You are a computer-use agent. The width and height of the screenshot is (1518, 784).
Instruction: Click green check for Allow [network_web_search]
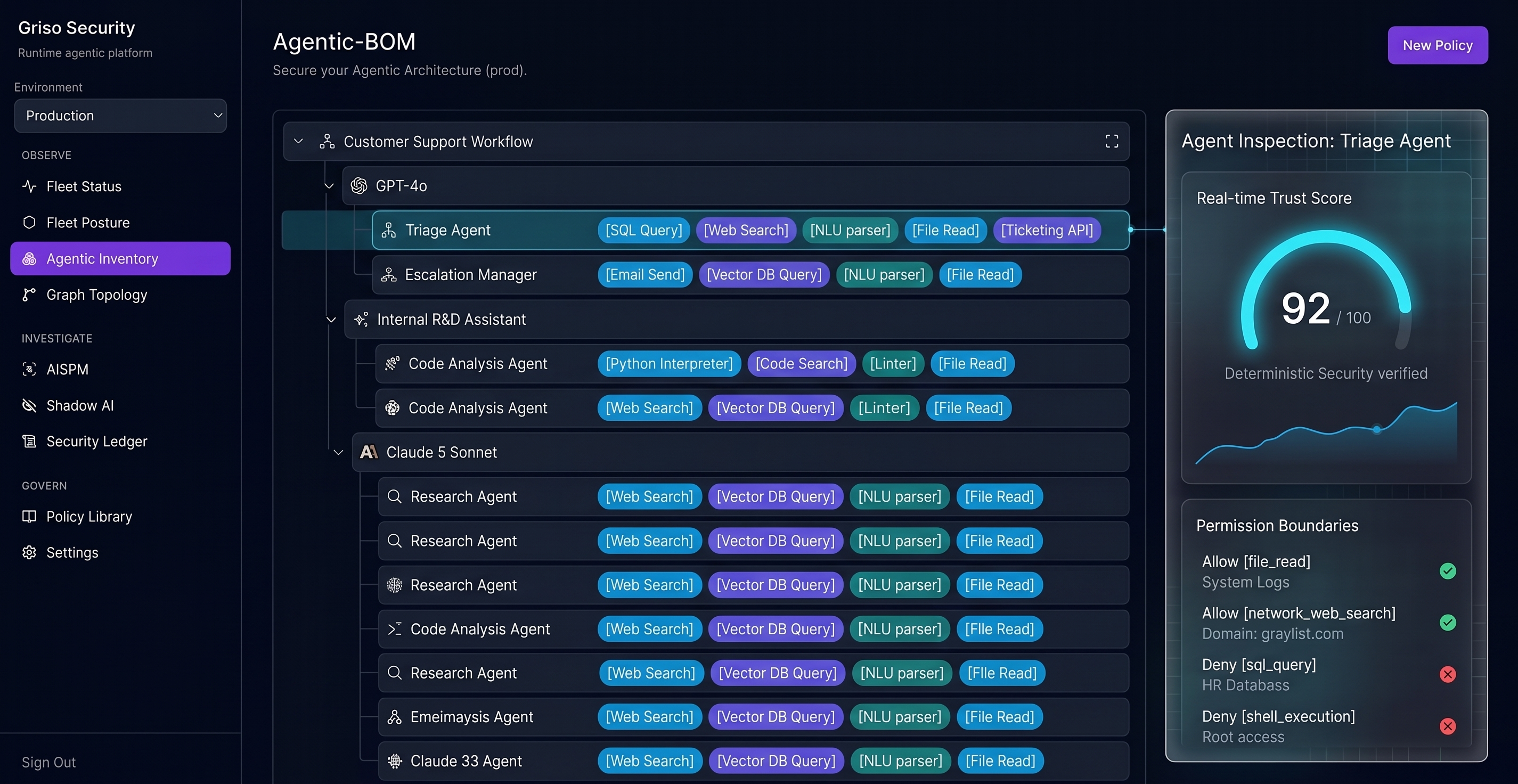coord(1447,623)
